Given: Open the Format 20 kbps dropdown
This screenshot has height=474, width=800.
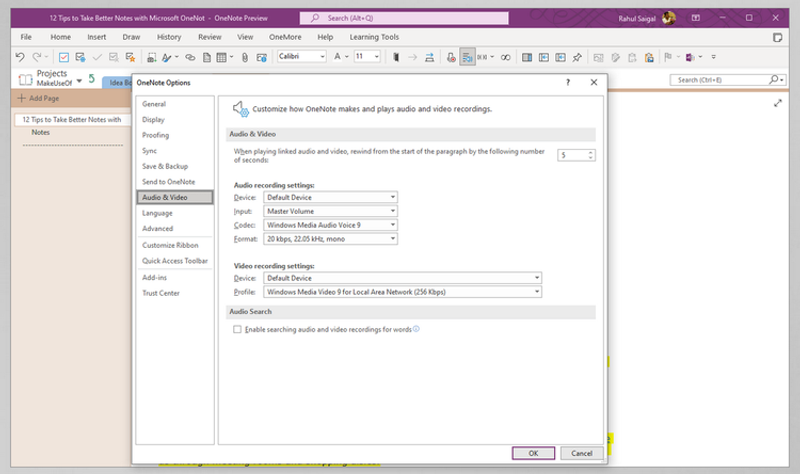Looking at the screenshot, I should 330,239.
